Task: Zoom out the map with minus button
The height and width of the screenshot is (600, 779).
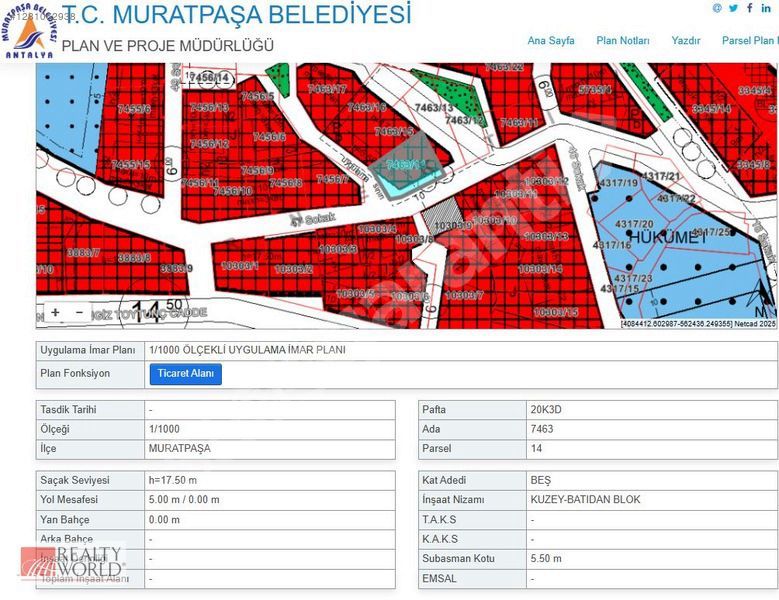Action: (x=80, y=312)
